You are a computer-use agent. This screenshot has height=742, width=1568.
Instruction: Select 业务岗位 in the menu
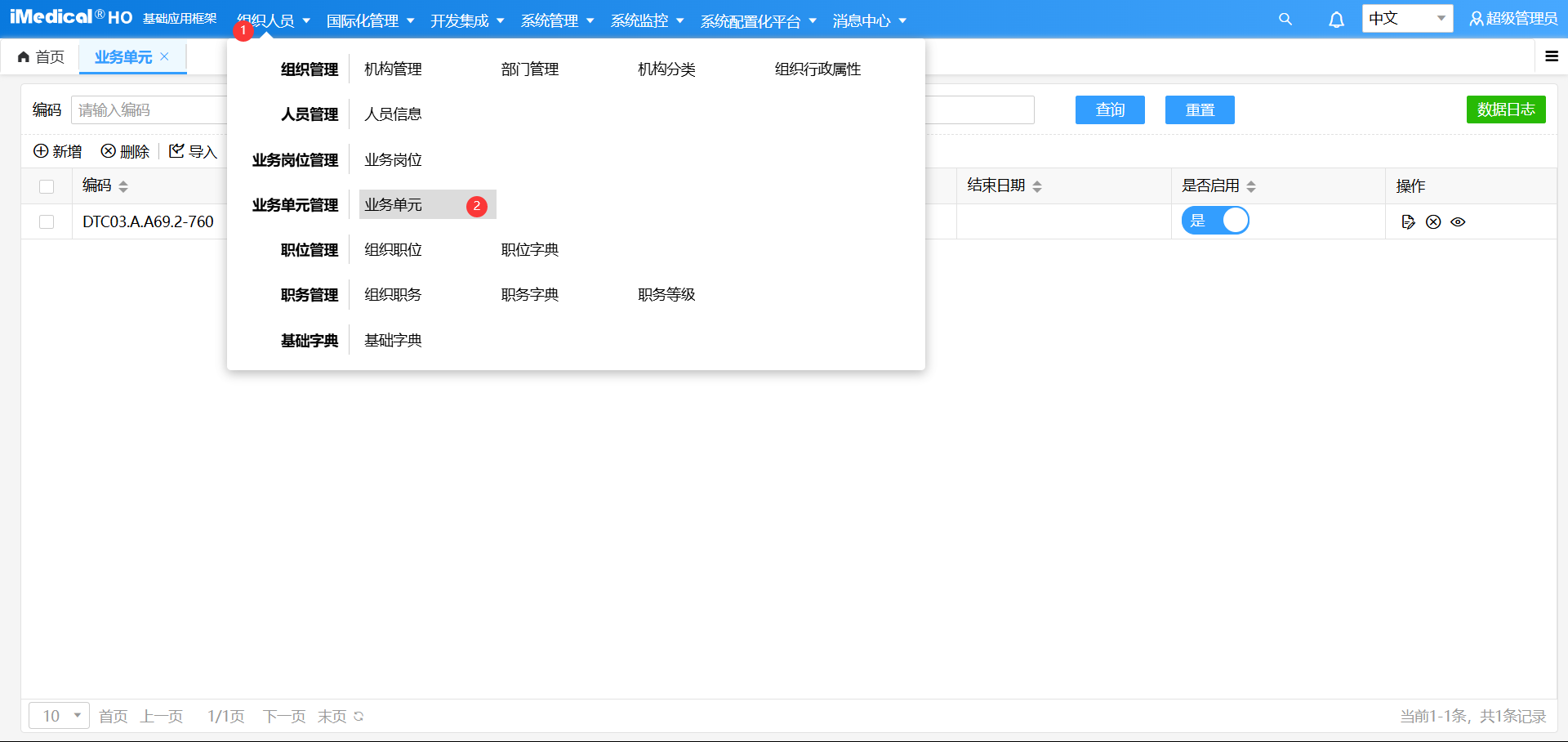click(393, 160)
